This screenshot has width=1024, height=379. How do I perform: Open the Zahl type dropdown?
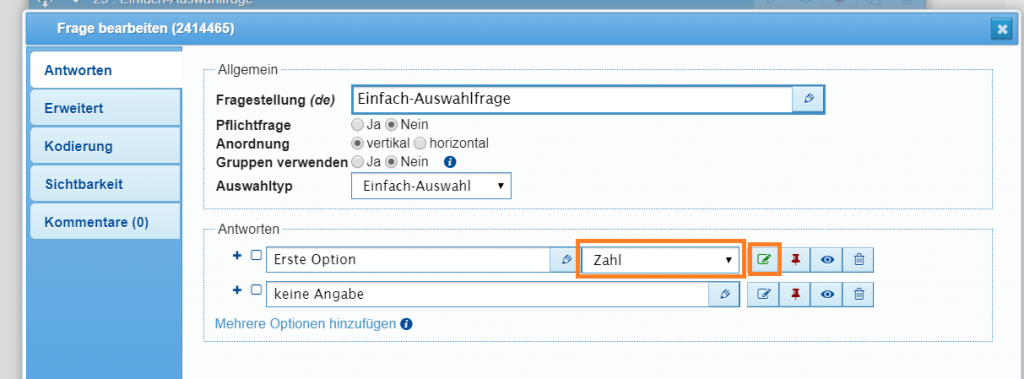coord(661,259)
